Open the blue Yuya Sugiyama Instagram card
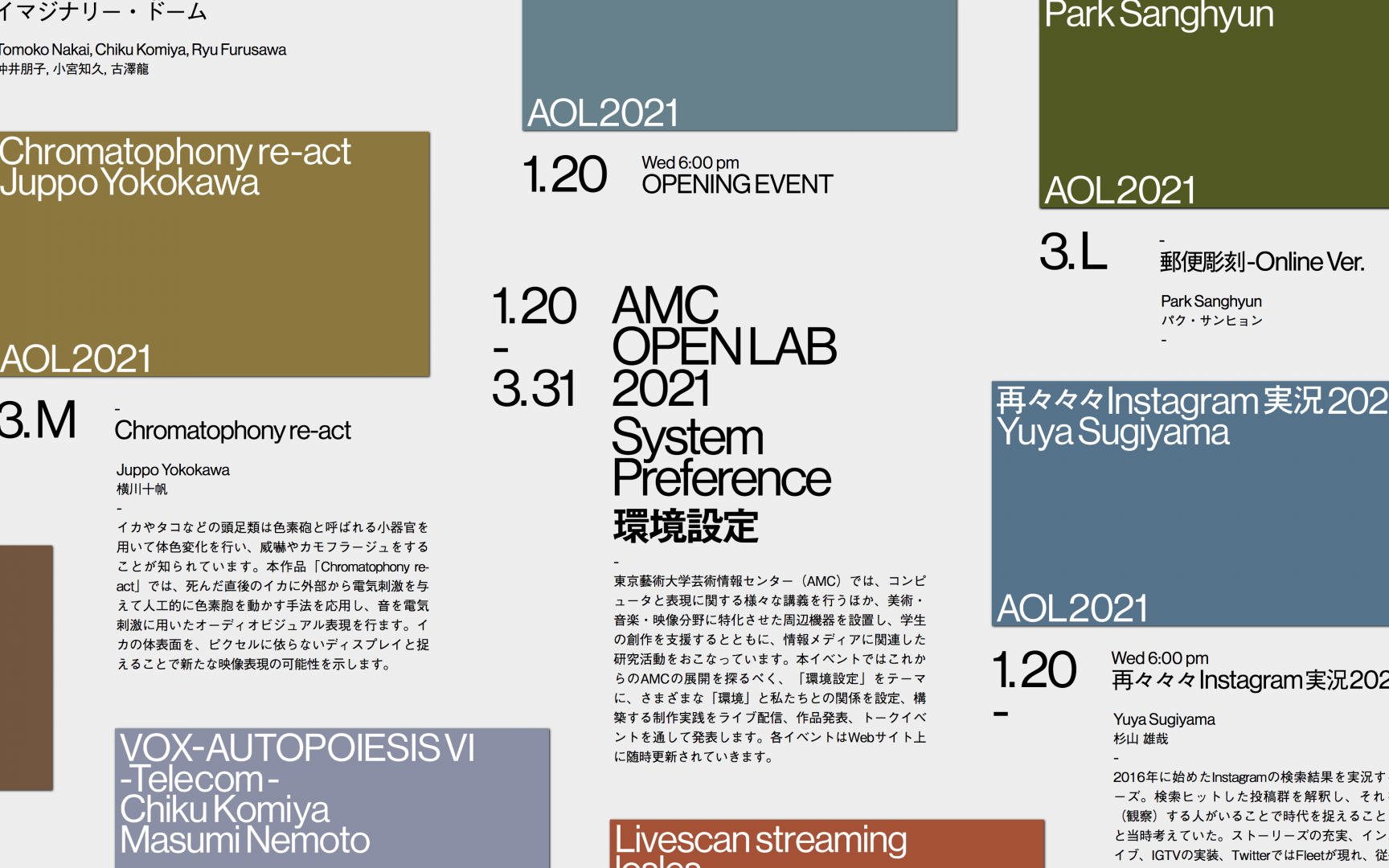 pos(1190,504)
